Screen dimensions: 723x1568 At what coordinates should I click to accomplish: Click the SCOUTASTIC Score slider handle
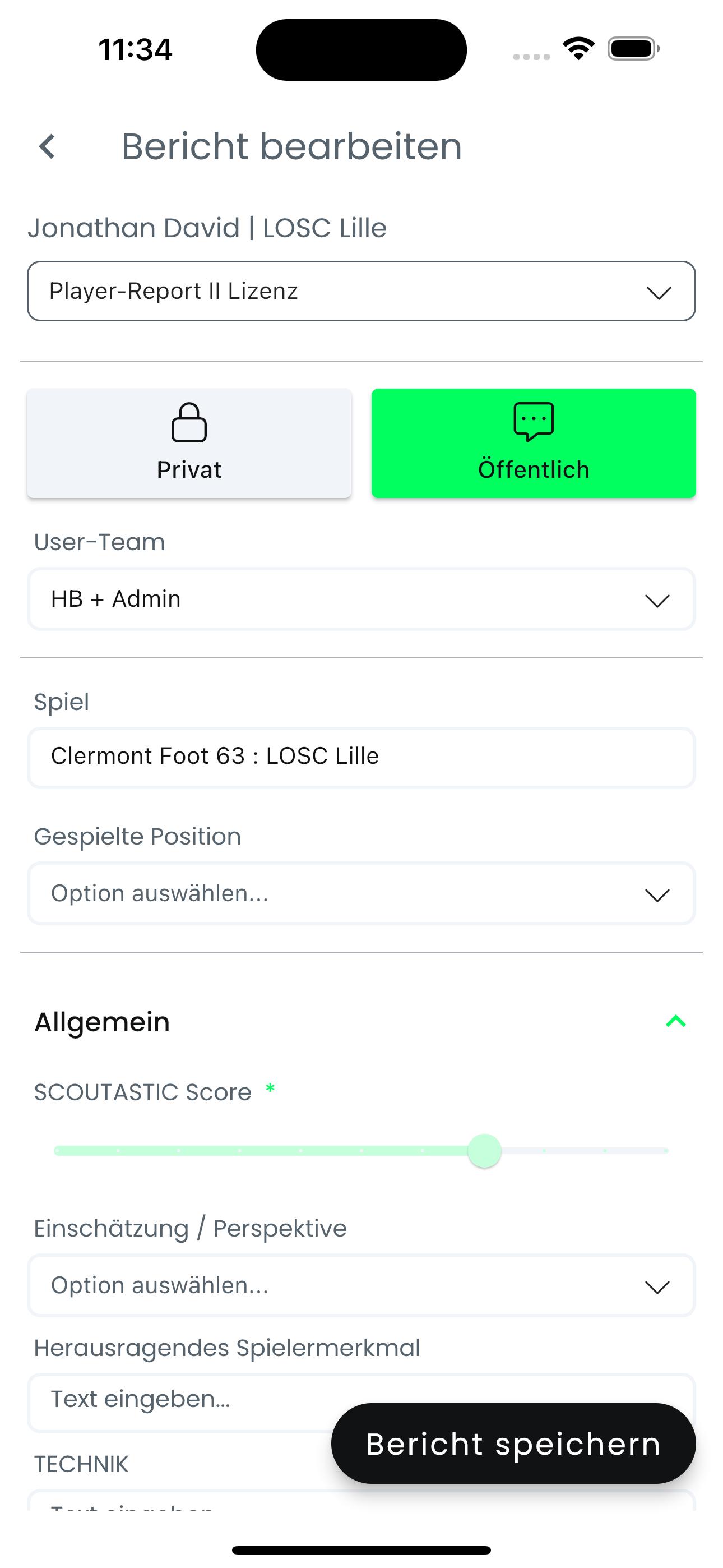[x=484, y=1150]
